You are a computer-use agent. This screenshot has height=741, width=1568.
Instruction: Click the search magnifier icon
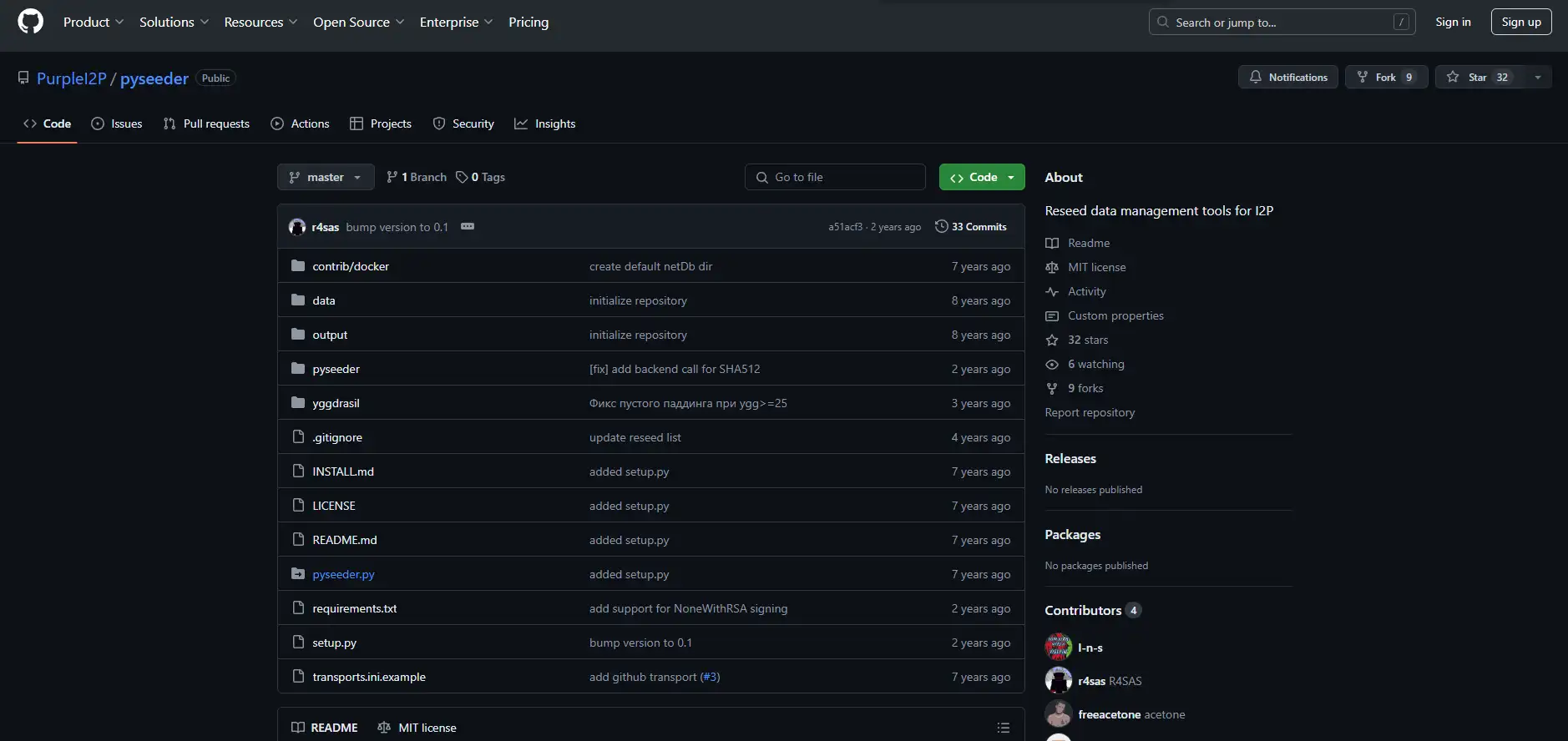(1163, 23)
